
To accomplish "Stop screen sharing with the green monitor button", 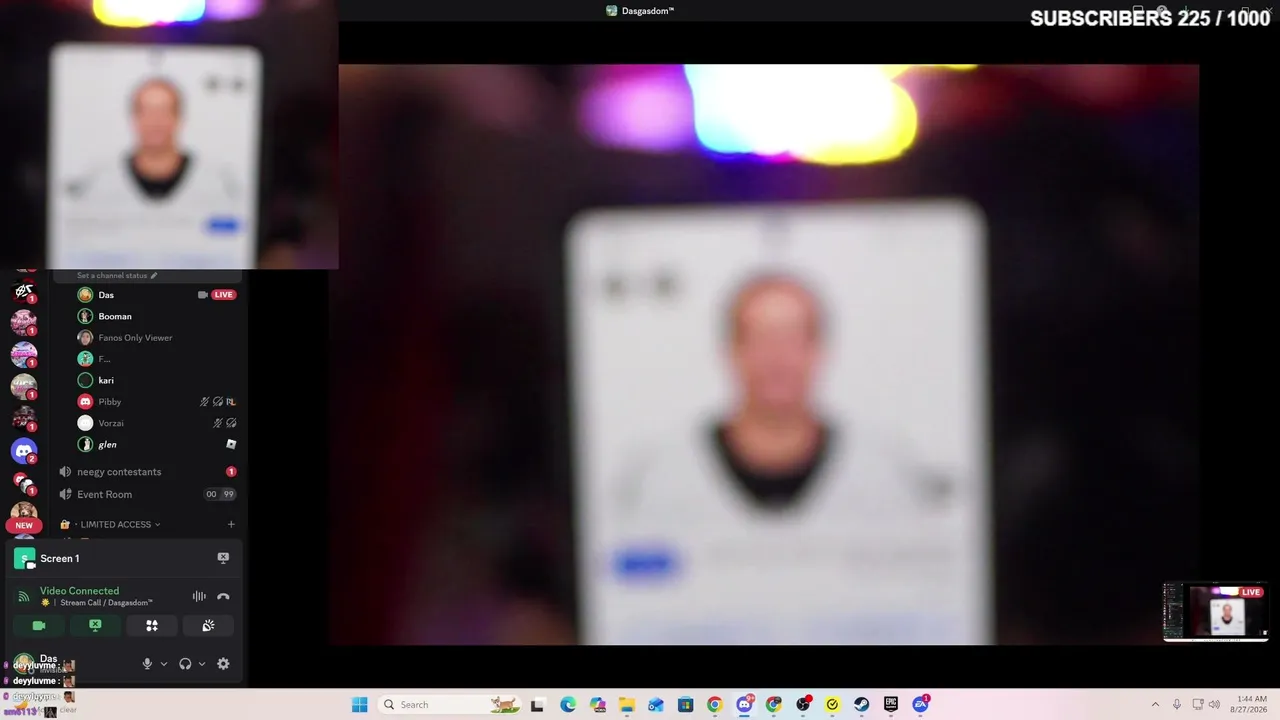I will (95, 626).
